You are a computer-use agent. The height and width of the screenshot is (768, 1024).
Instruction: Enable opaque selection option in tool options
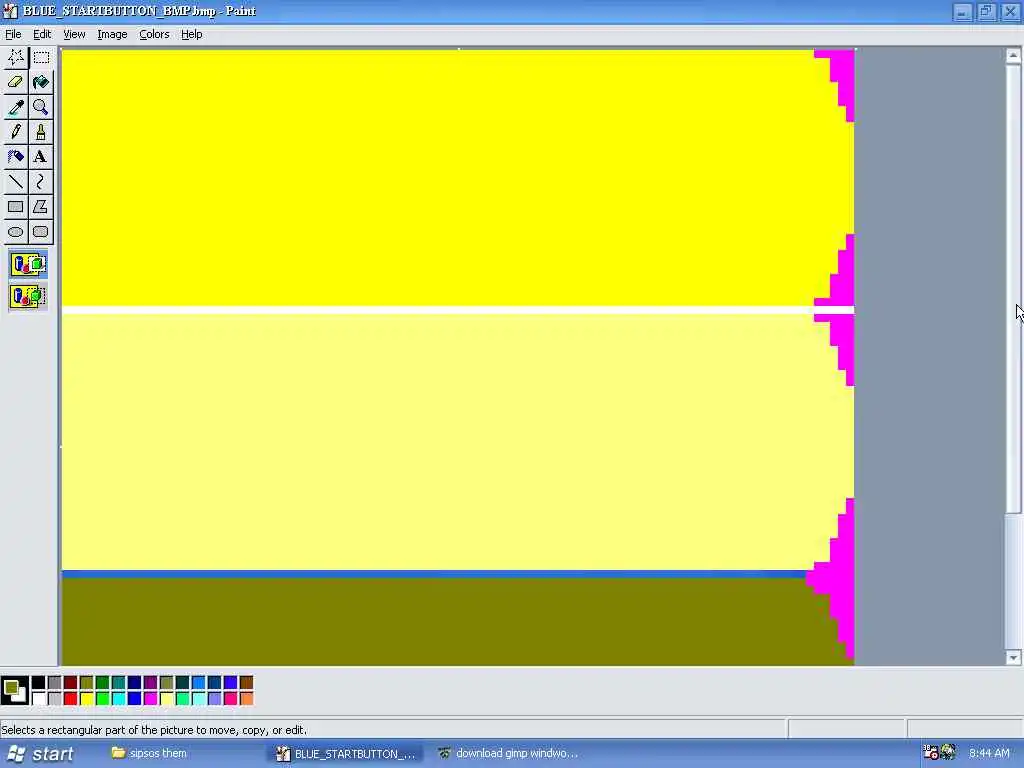point(28,264)
